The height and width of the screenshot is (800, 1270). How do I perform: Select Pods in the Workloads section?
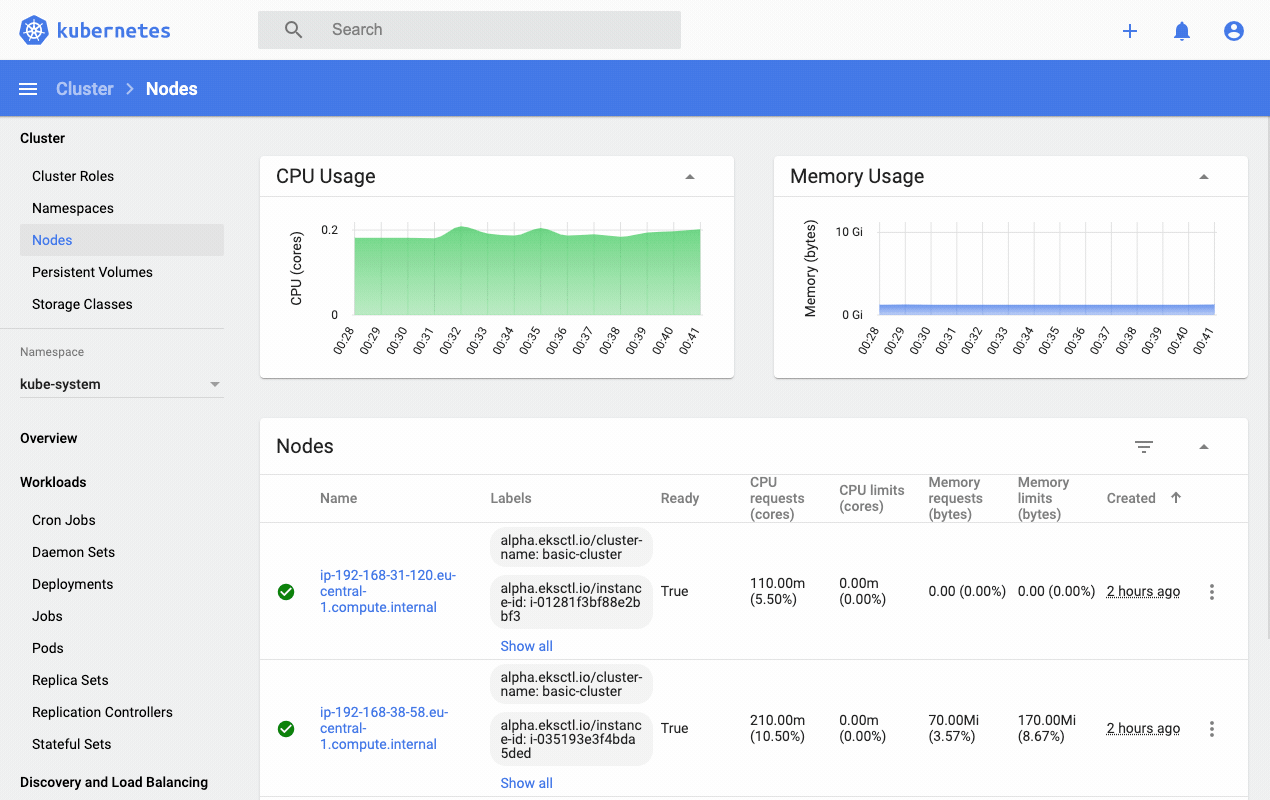tap(47, 648)
